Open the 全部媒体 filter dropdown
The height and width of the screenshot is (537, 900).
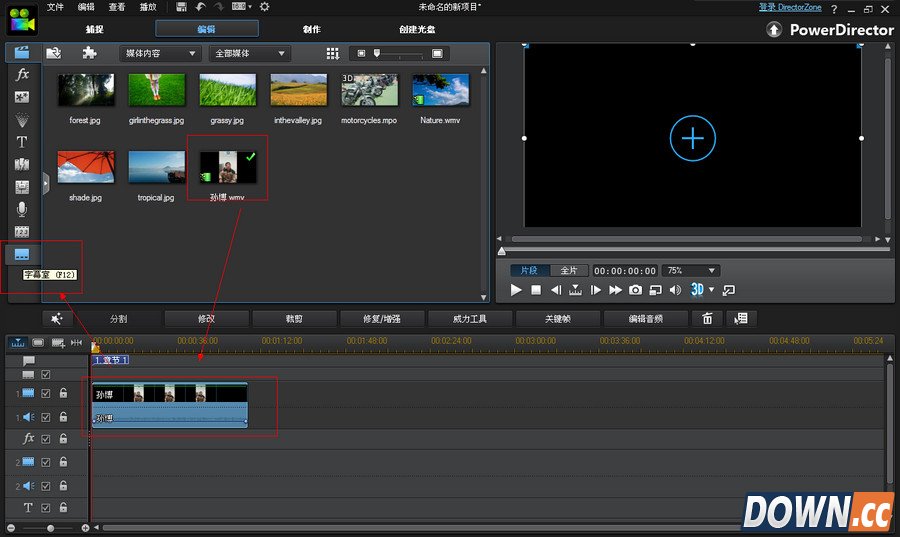click(251, 53)
